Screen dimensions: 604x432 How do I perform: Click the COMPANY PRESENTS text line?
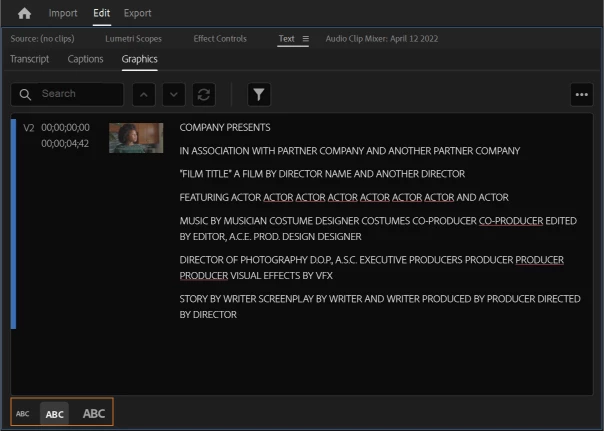[225, 128]
